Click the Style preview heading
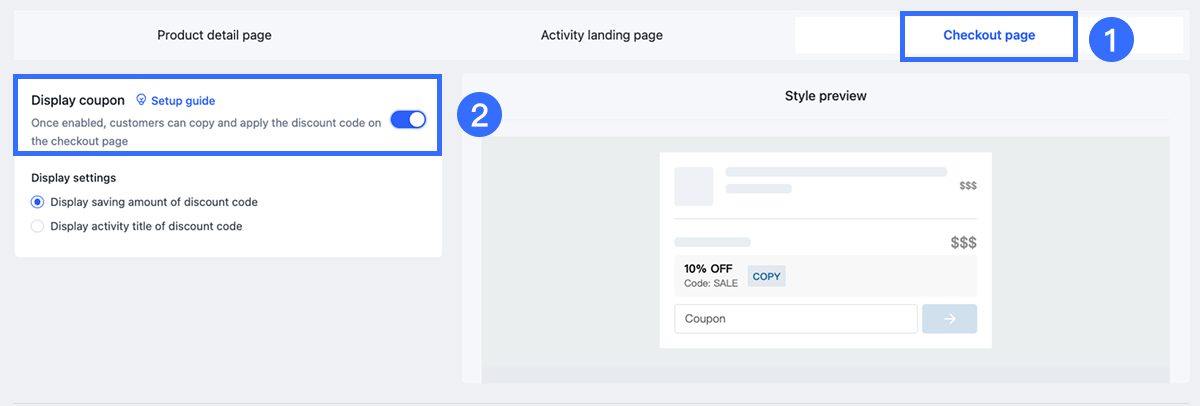Screen dimensions: 1200x406 [825, 96]
